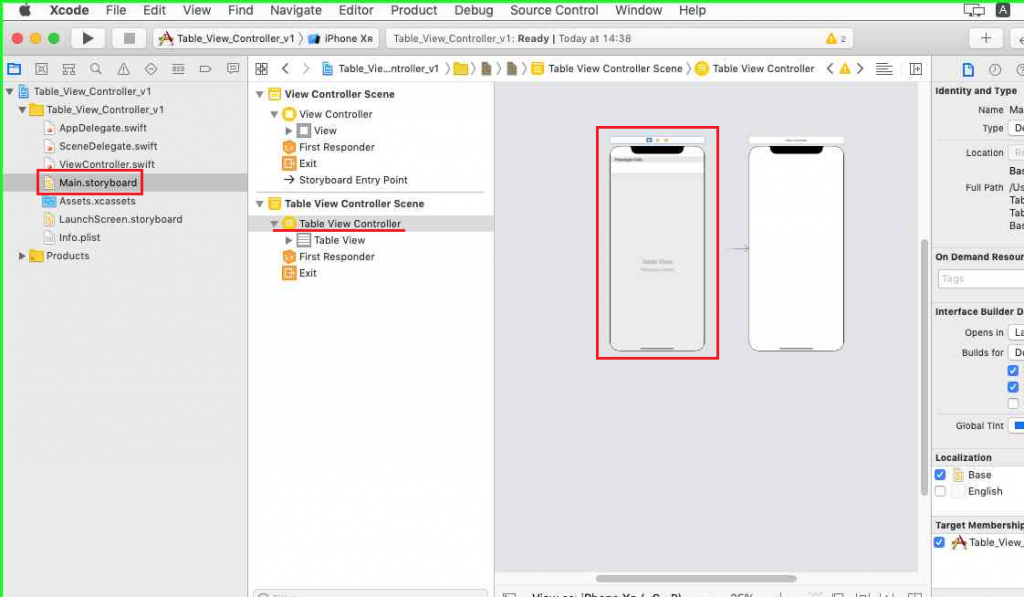
Task: Expand the Table View outline item
Action: pyautogui.click(x=289, y=240)
